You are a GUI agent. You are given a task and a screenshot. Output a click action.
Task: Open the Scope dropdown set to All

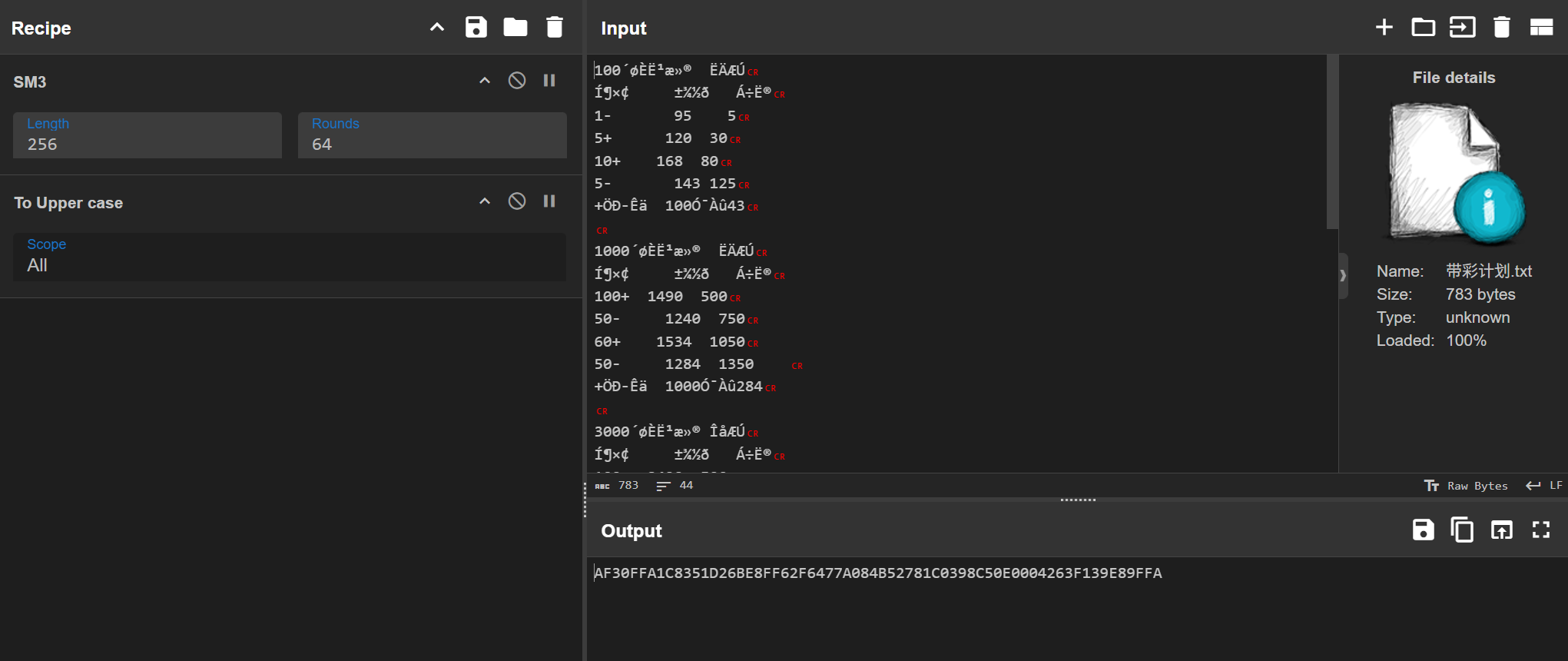290,257
